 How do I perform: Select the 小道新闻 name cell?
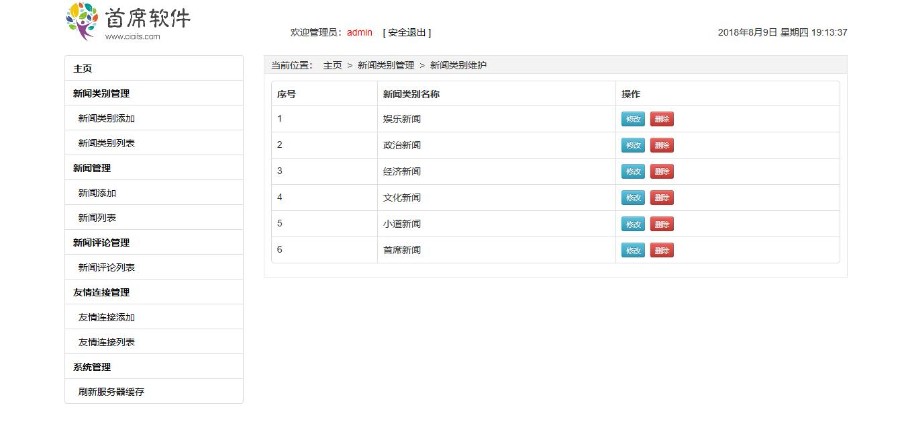tap(496, 224)
